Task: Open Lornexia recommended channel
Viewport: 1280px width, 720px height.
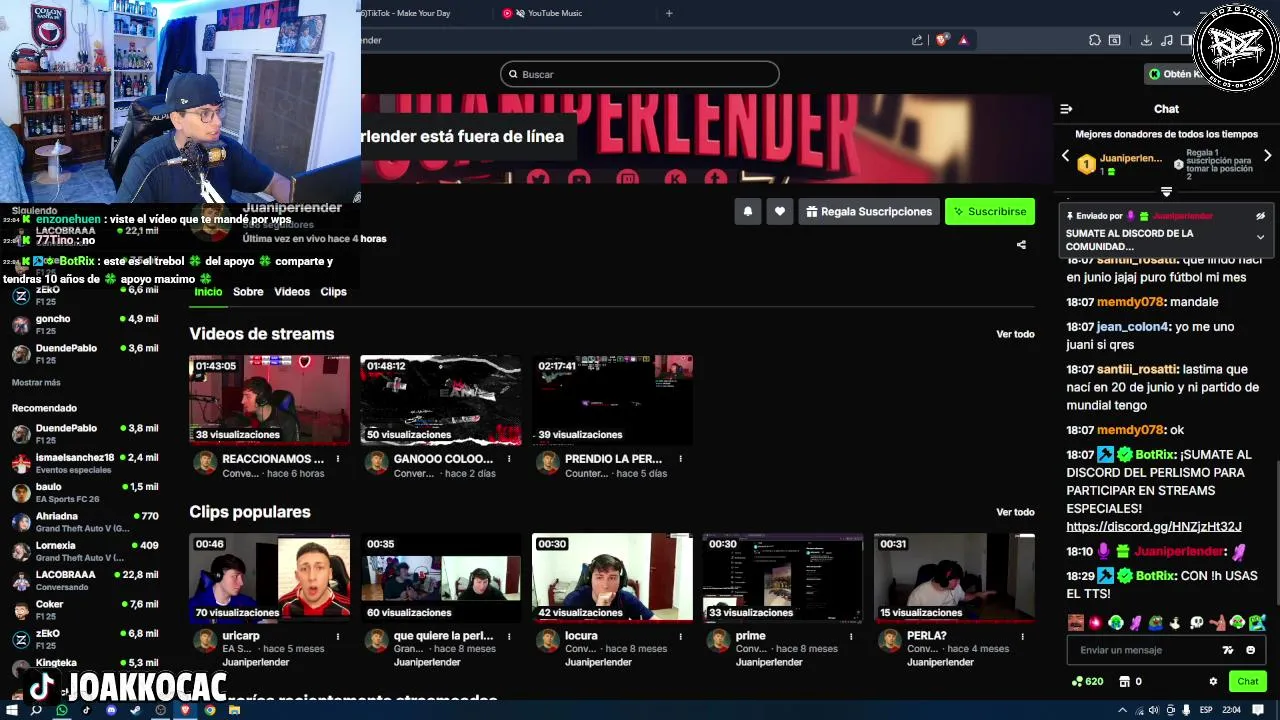Action: pyautogui.click(x=85, y=551)
